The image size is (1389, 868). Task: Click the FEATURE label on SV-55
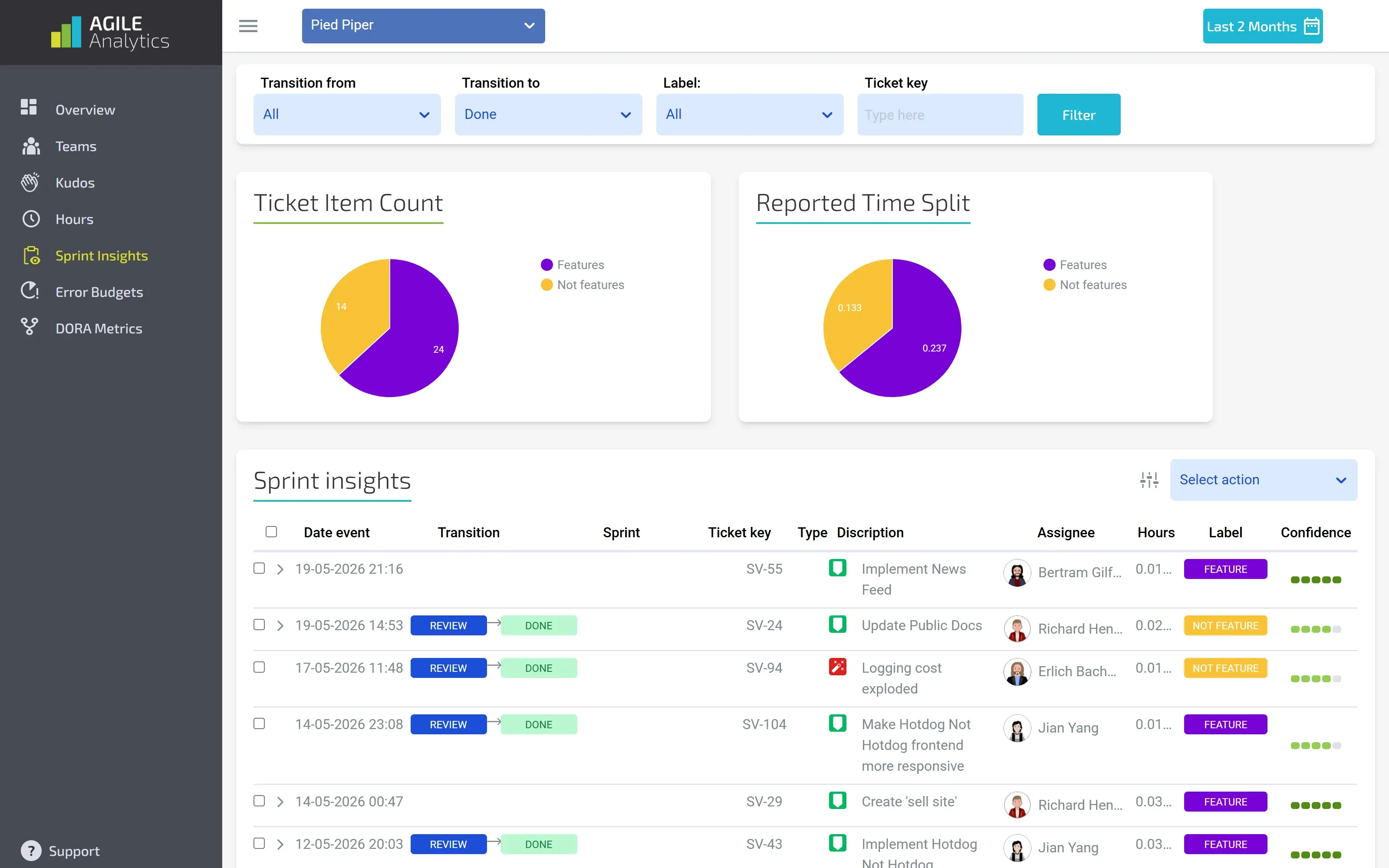1225,569
